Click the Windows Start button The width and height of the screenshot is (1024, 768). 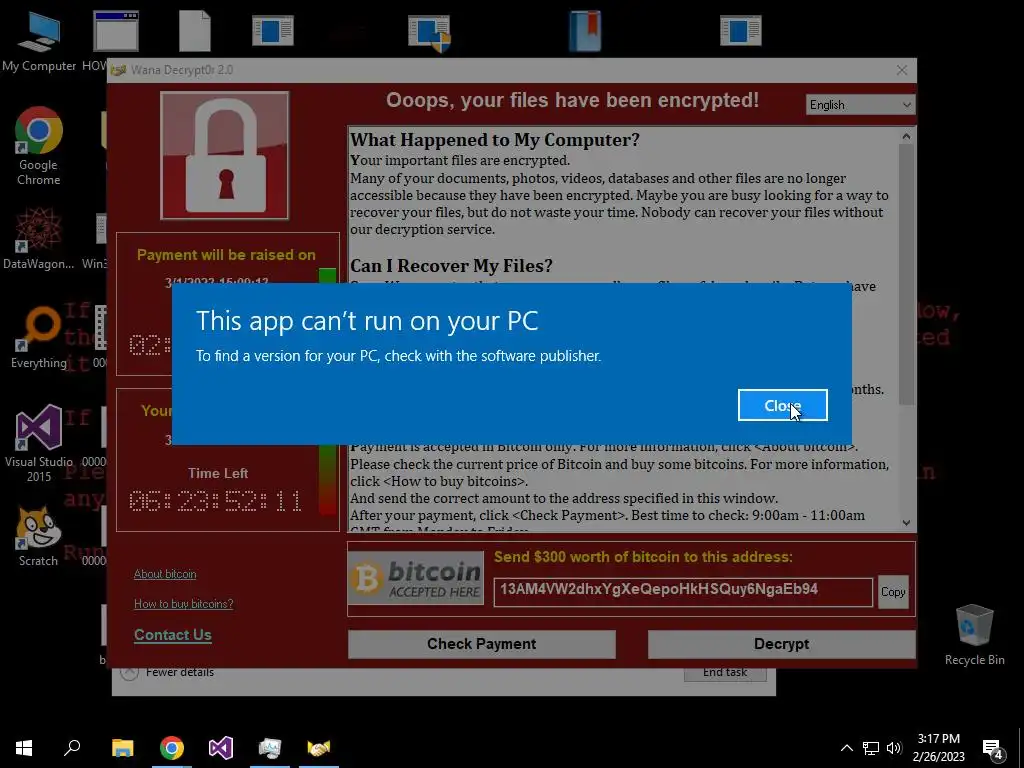point(24,748)
